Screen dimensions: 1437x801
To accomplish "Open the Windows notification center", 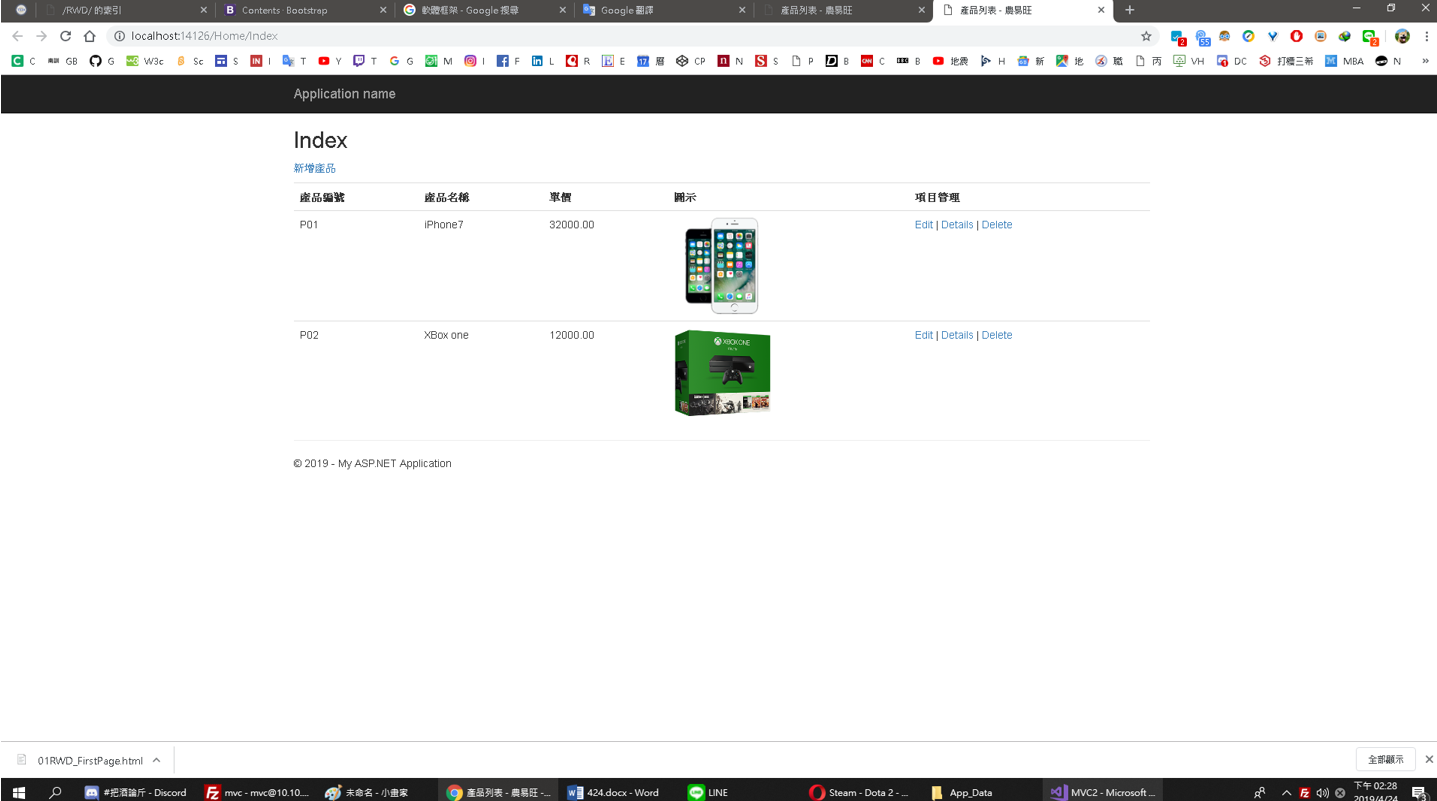I will [x=1418, y=792].
